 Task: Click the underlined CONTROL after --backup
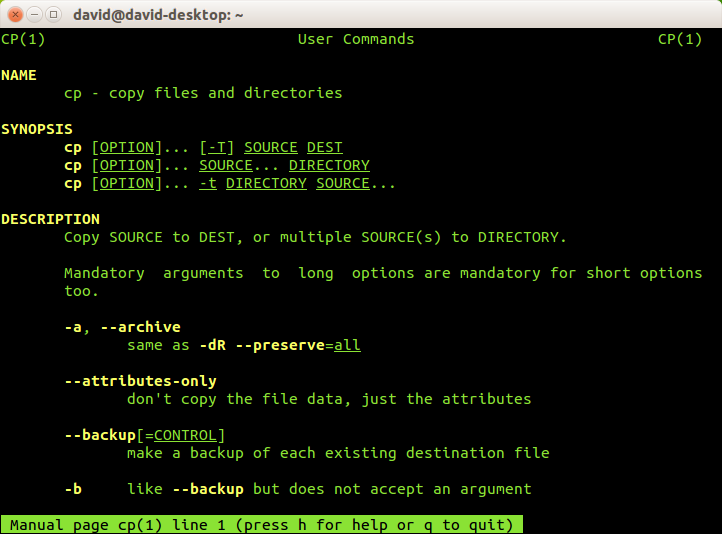click(x=190, y=435)
